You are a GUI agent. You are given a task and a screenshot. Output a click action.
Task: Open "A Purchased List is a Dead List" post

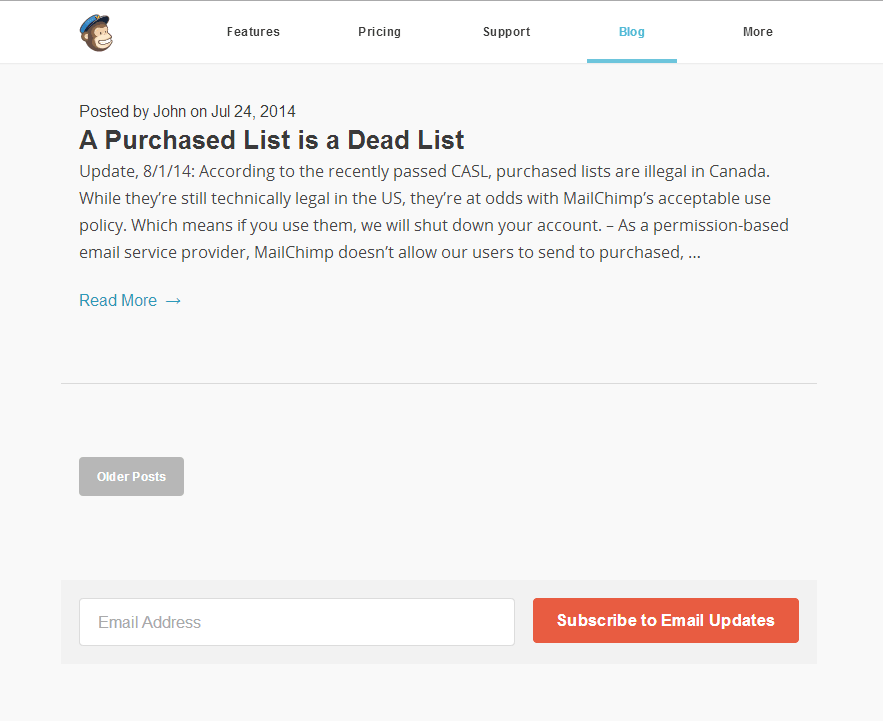[271, 140]
